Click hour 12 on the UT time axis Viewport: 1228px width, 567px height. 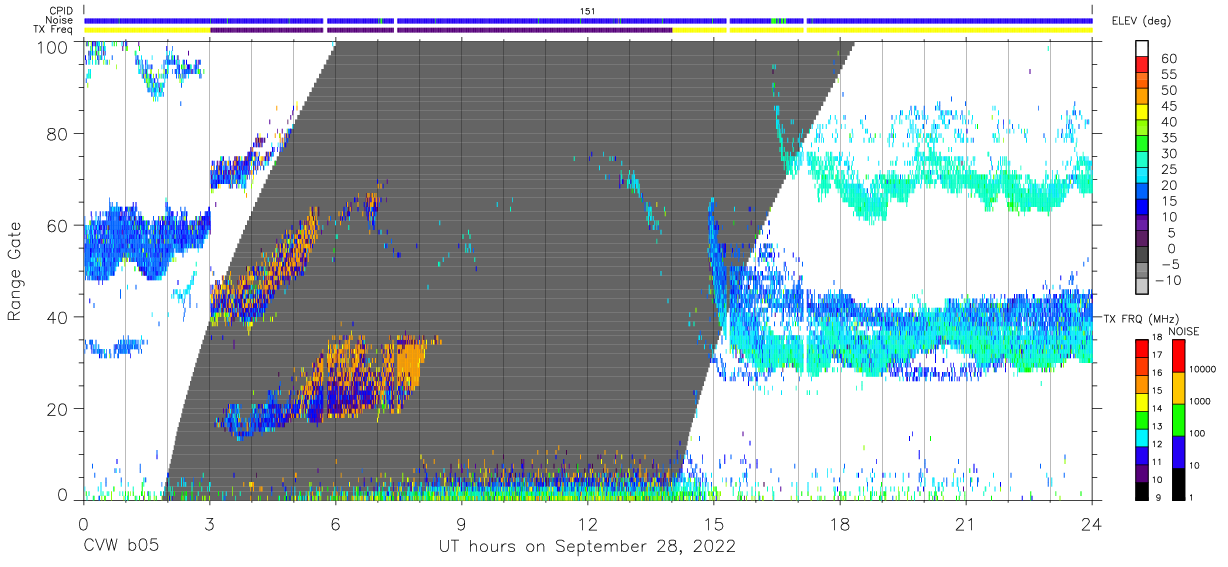point(587,524)
